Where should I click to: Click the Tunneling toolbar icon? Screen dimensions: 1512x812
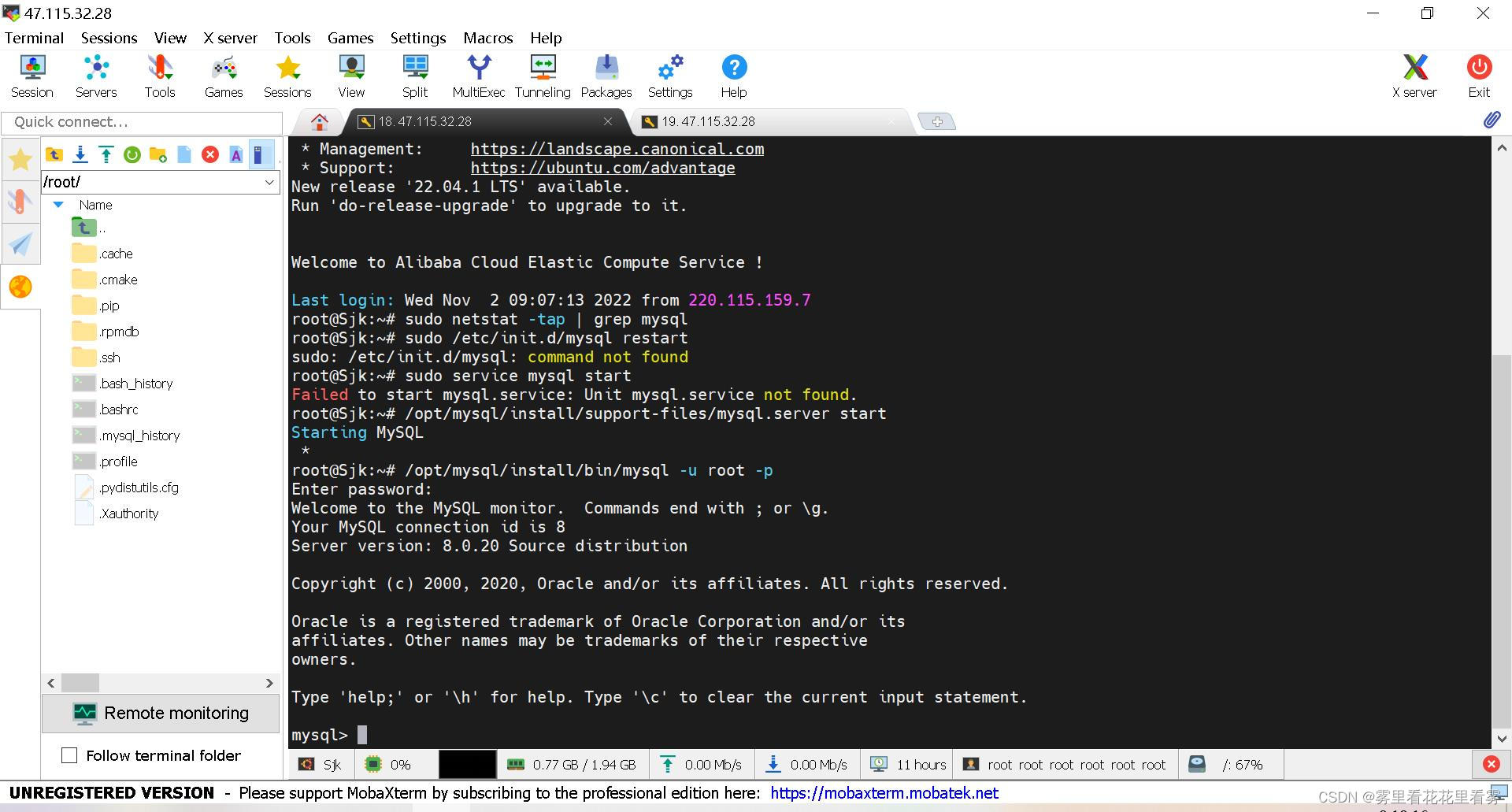click(543, 76)
